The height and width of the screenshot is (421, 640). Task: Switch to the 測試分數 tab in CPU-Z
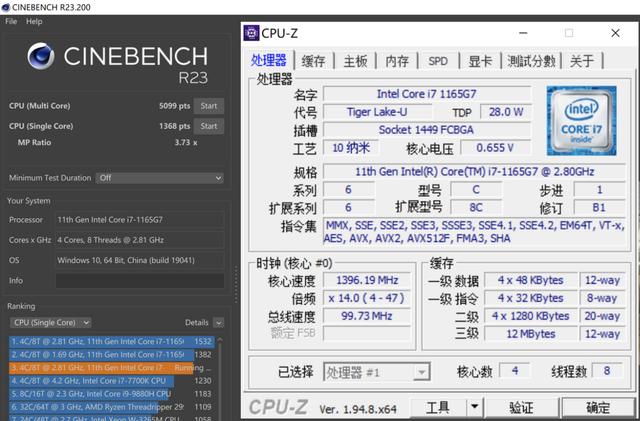[x=531, y=61]
